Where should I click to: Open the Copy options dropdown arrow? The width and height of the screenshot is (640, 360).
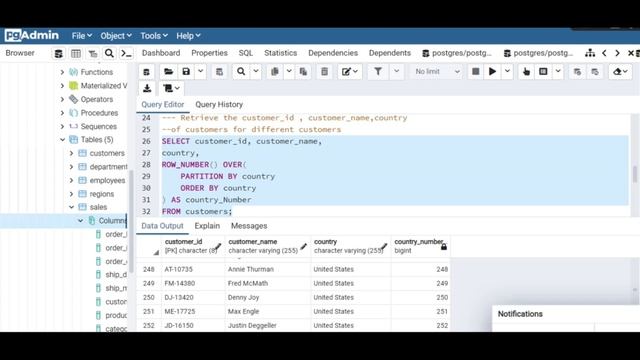289,72
